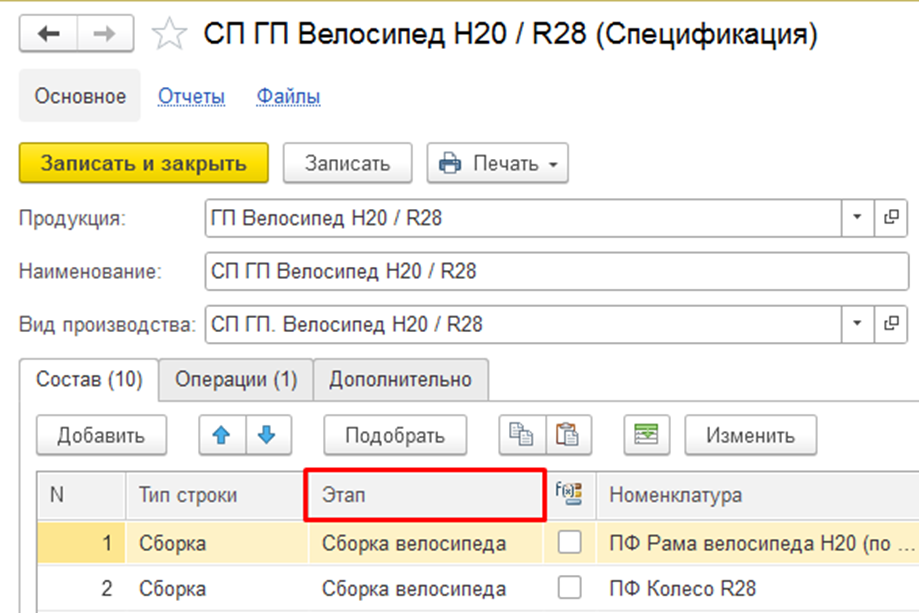
Task: Open the Печать dropdown menu
Action: click(x=497, y=163)
